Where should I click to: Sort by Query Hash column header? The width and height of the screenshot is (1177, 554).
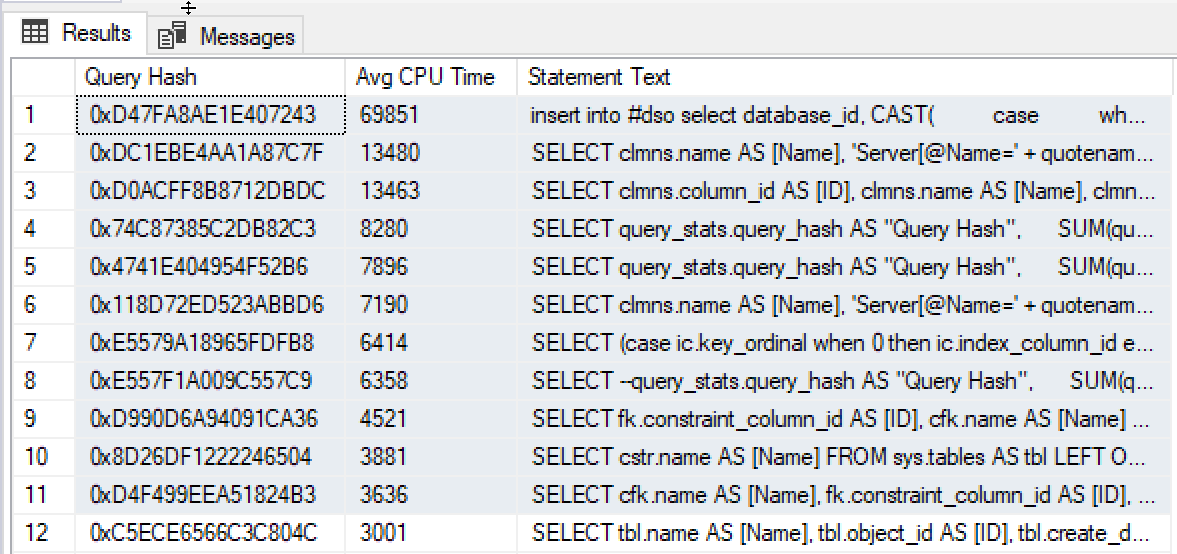tap(210, 77)
